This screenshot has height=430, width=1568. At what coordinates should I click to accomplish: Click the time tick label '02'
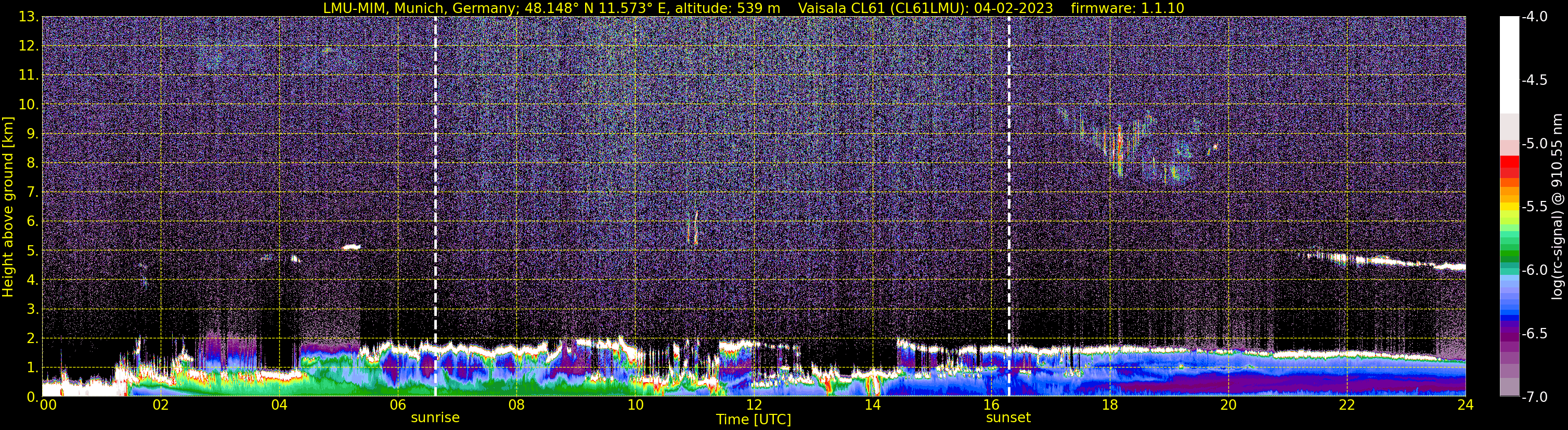tap(161, 404)
